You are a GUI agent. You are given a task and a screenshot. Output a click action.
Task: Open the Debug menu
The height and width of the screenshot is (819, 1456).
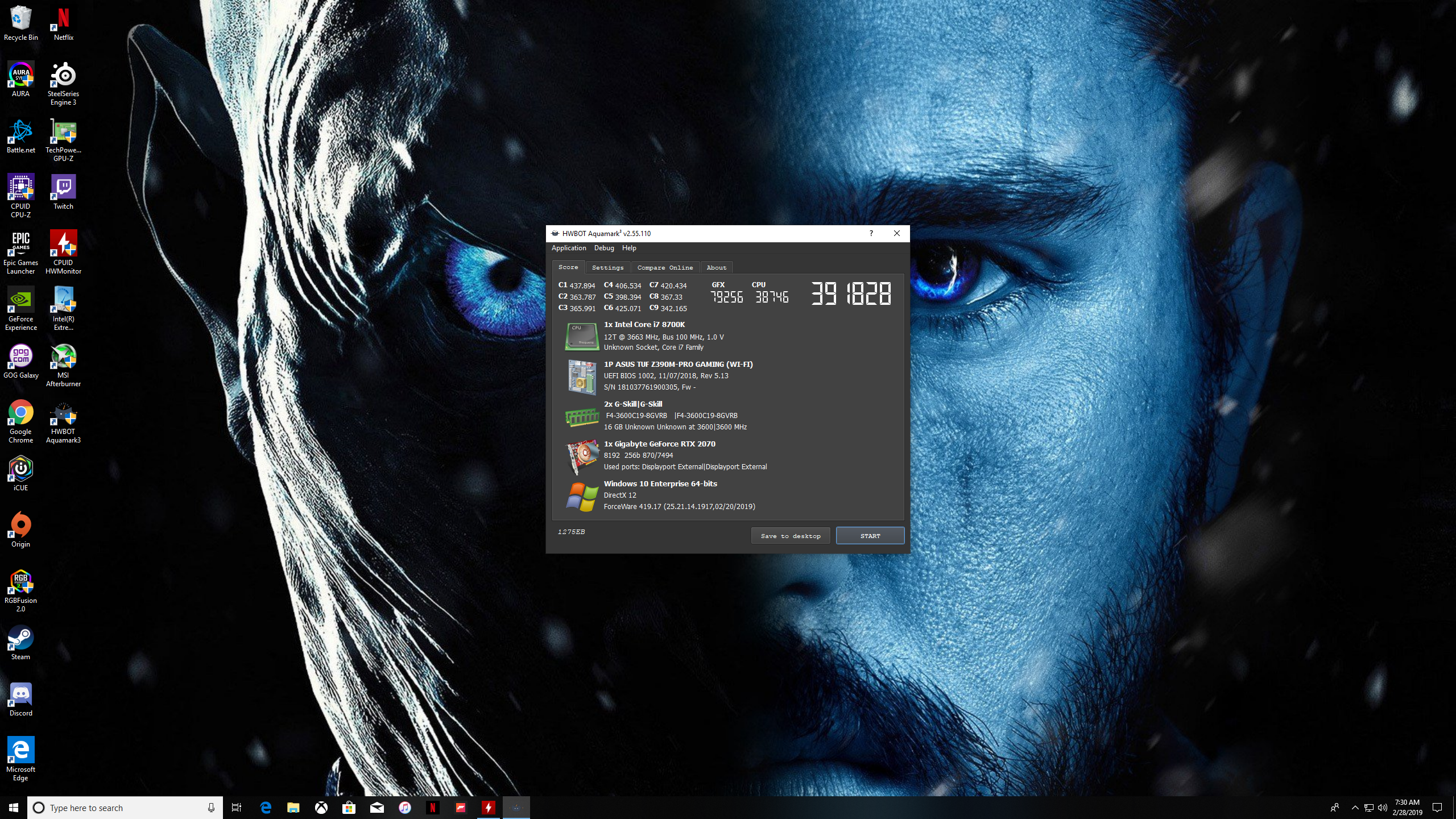point(604,248)
